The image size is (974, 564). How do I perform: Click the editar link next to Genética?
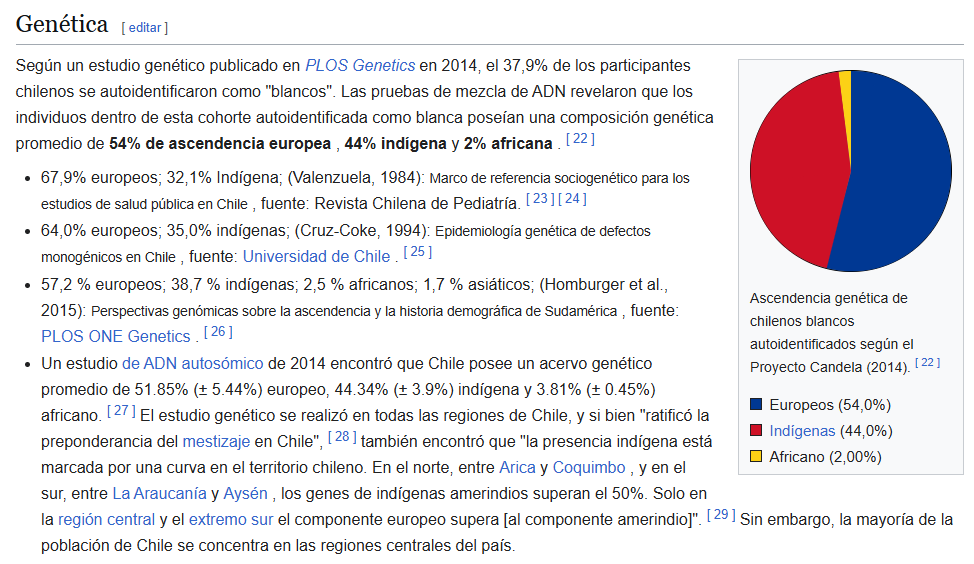pyautogui.click(x=145, y=27)
